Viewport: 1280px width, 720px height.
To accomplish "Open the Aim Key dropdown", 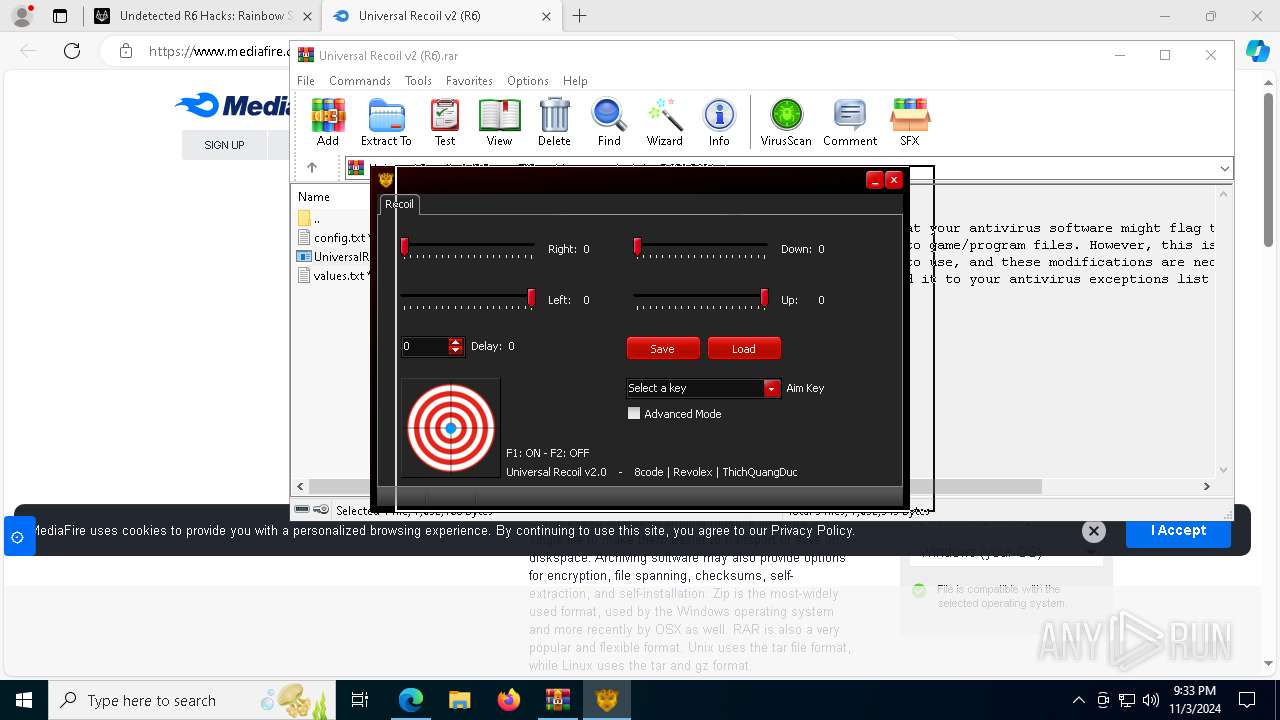I will (771, 388).
